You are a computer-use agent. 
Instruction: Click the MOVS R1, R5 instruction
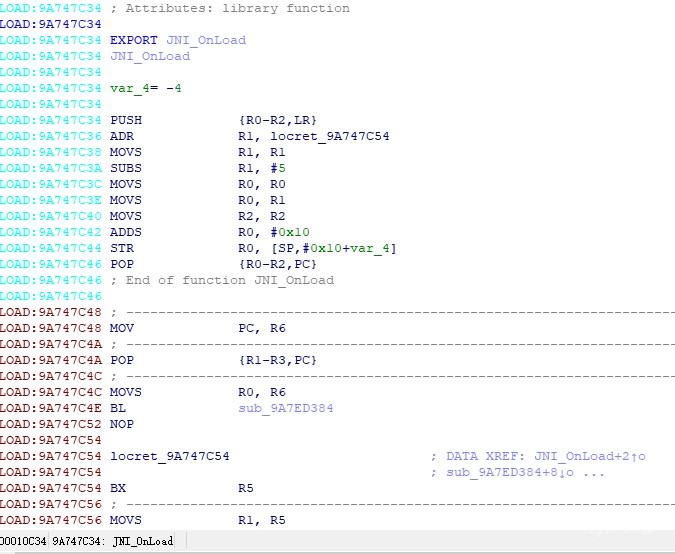coord(198,520)
